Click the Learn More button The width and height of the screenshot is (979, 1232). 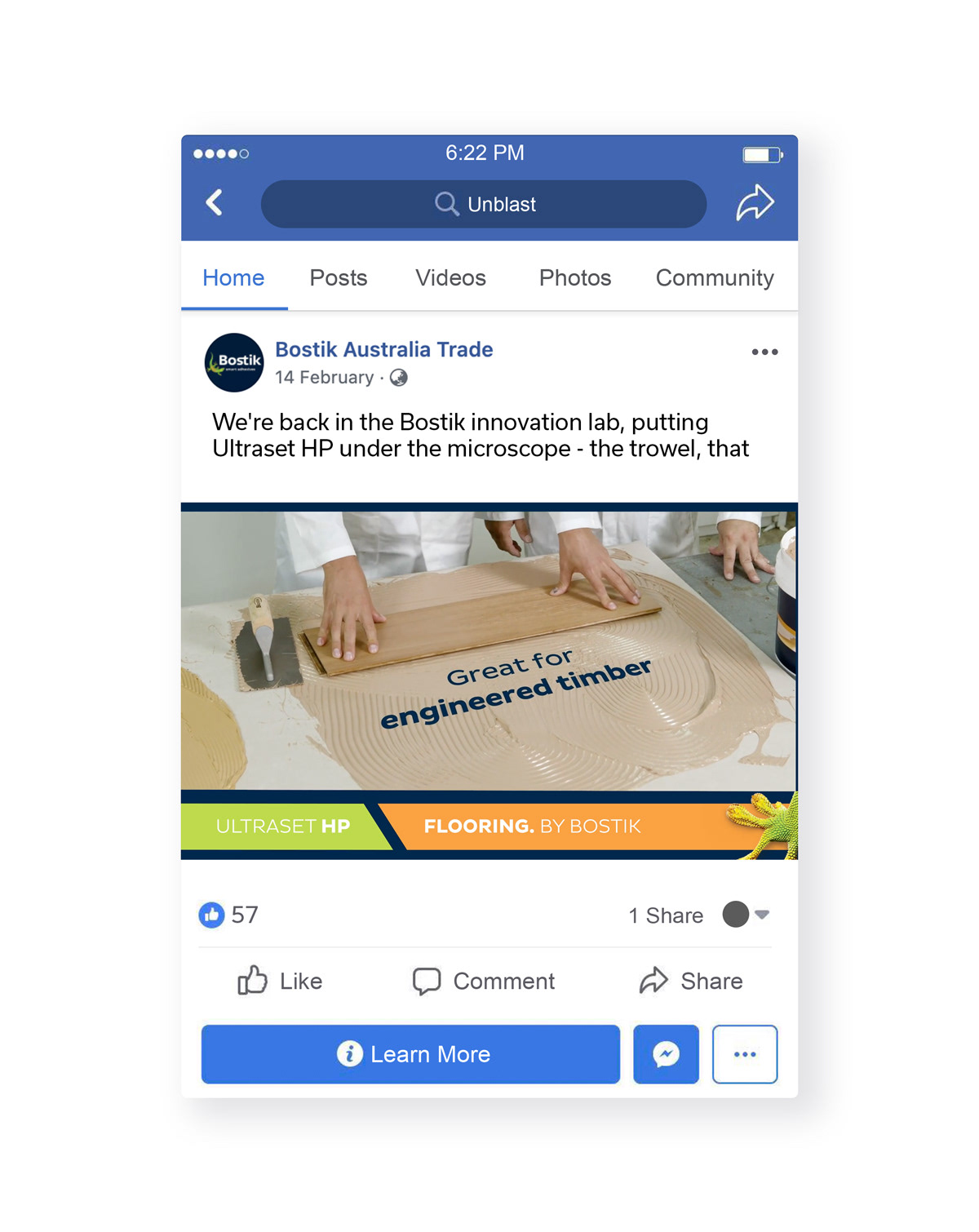coord(410,1054)
